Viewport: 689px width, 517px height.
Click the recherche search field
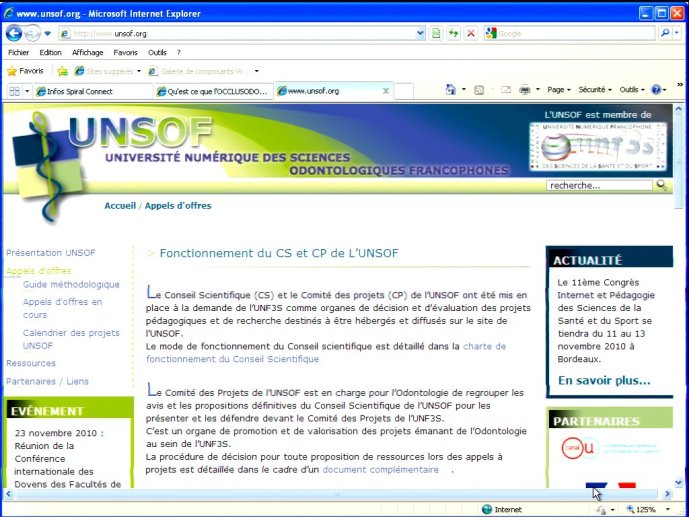599,185
